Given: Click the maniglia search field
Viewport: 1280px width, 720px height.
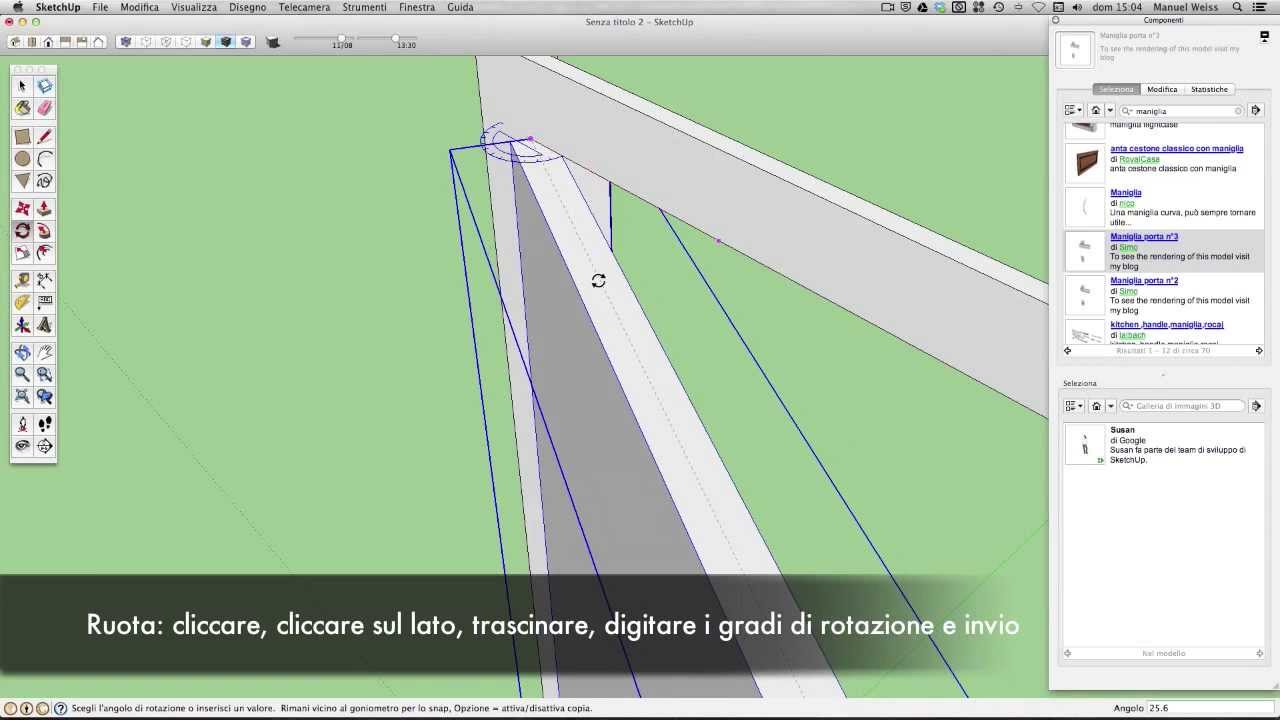Looking at the screenshot, I should coord(1182,111).
